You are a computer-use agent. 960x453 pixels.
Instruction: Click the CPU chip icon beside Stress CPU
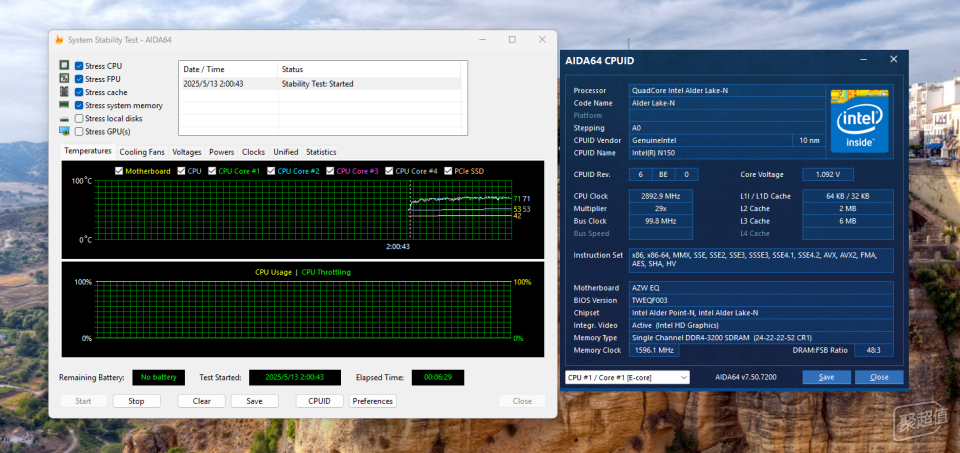click(64, 66)
